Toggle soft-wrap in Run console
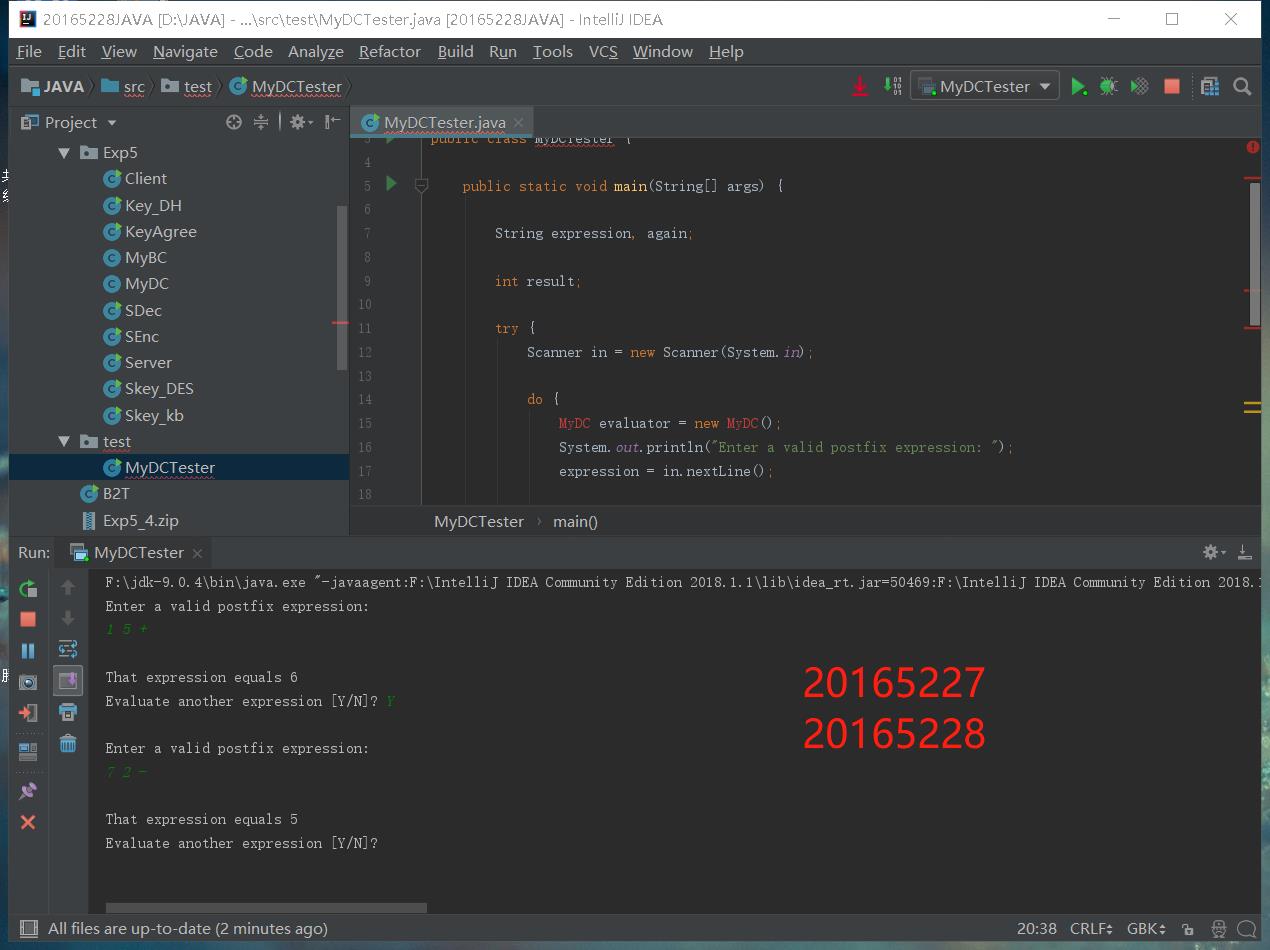 click(x=68, y=650)
